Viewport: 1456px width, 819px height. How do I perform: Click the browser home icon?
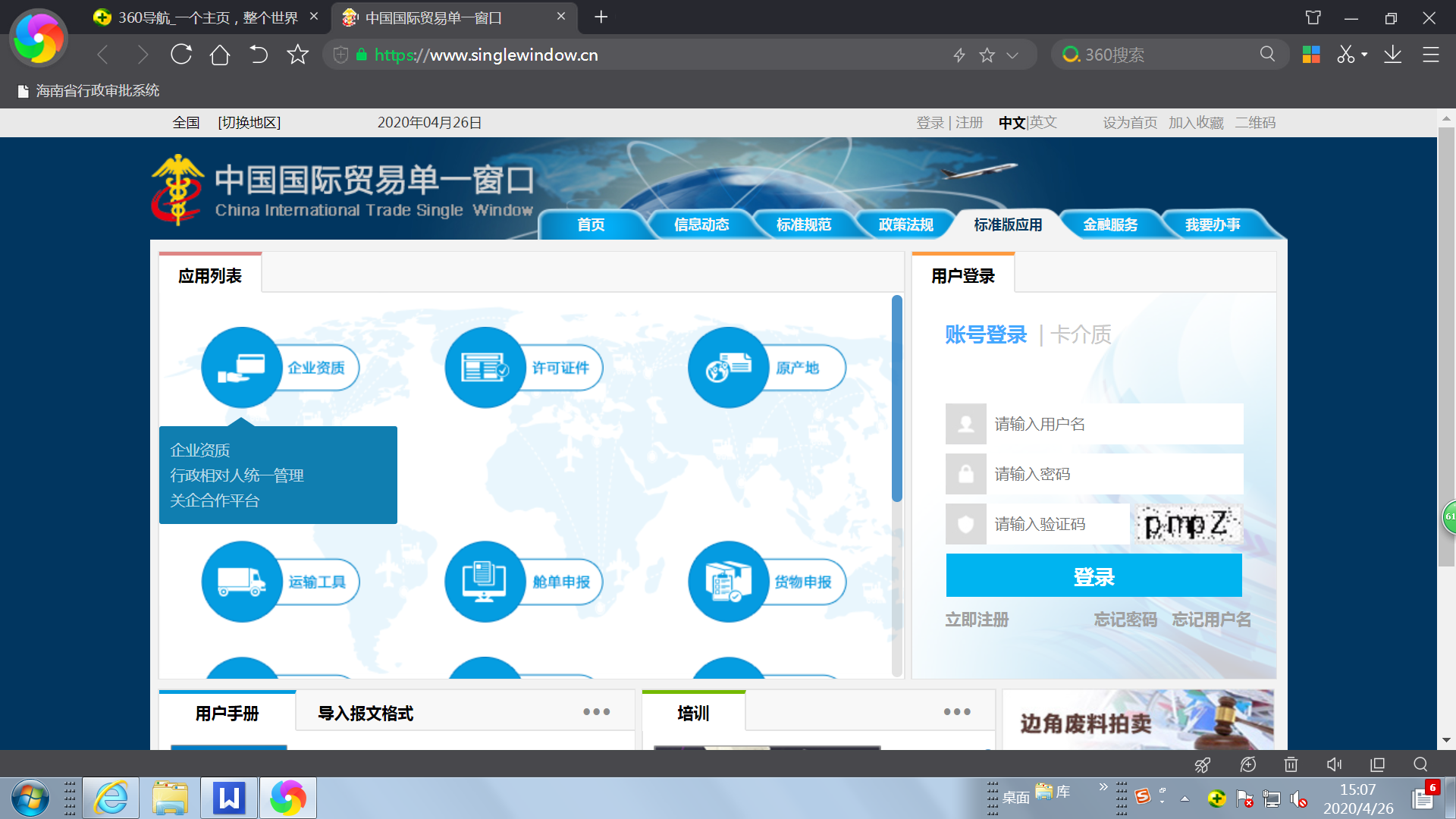219,54
